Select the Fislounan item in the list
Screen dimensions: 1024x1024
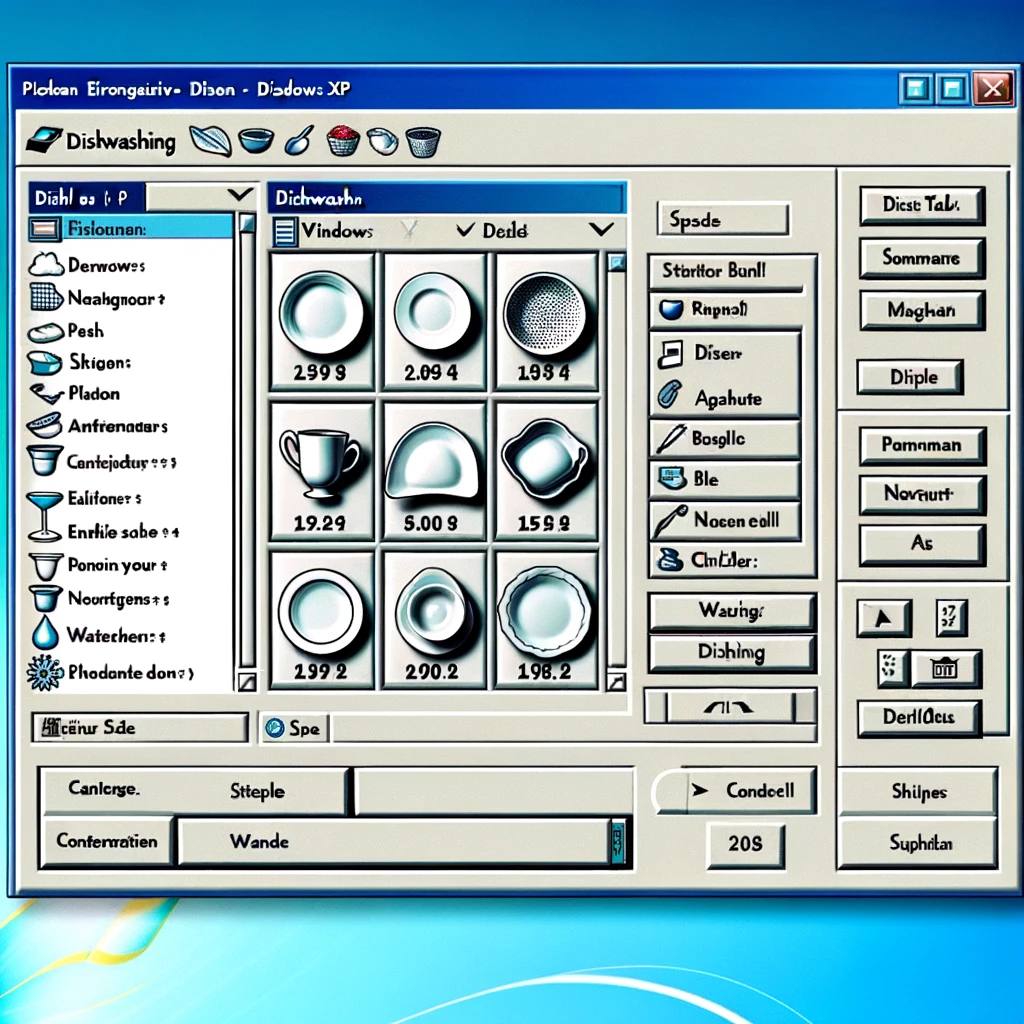(x=131, y=229)
